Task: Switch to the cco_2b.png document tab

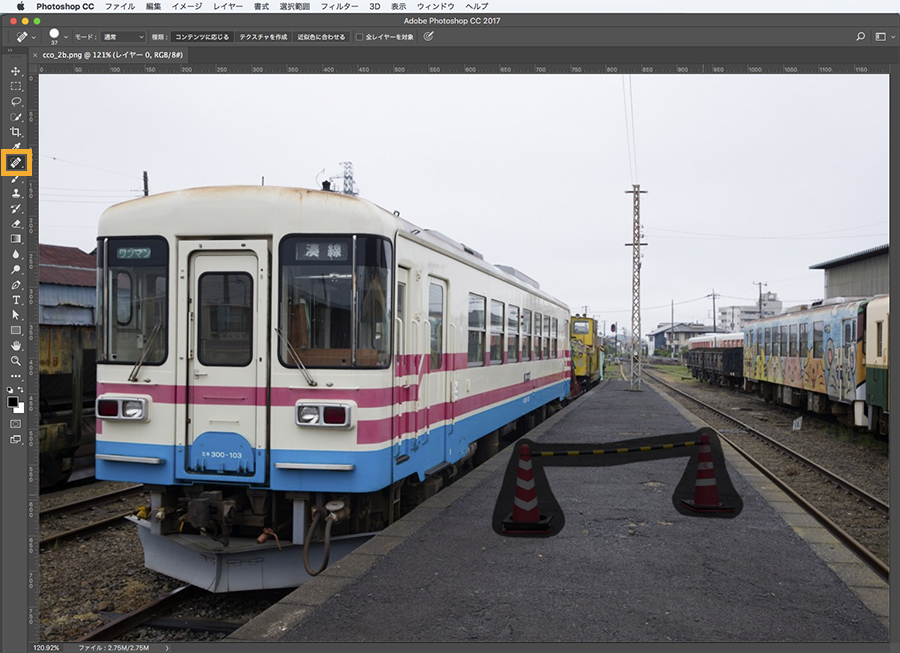Action: click(112, 55)
